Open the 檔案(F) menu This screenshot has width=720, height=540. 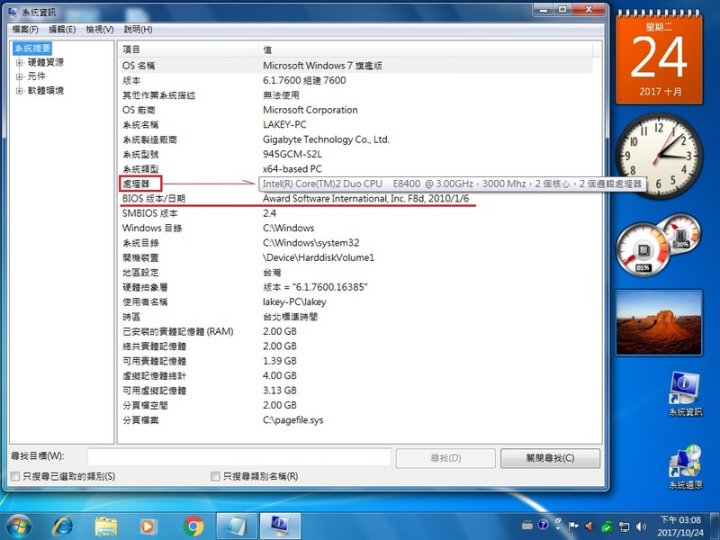[x=25, y=29]
